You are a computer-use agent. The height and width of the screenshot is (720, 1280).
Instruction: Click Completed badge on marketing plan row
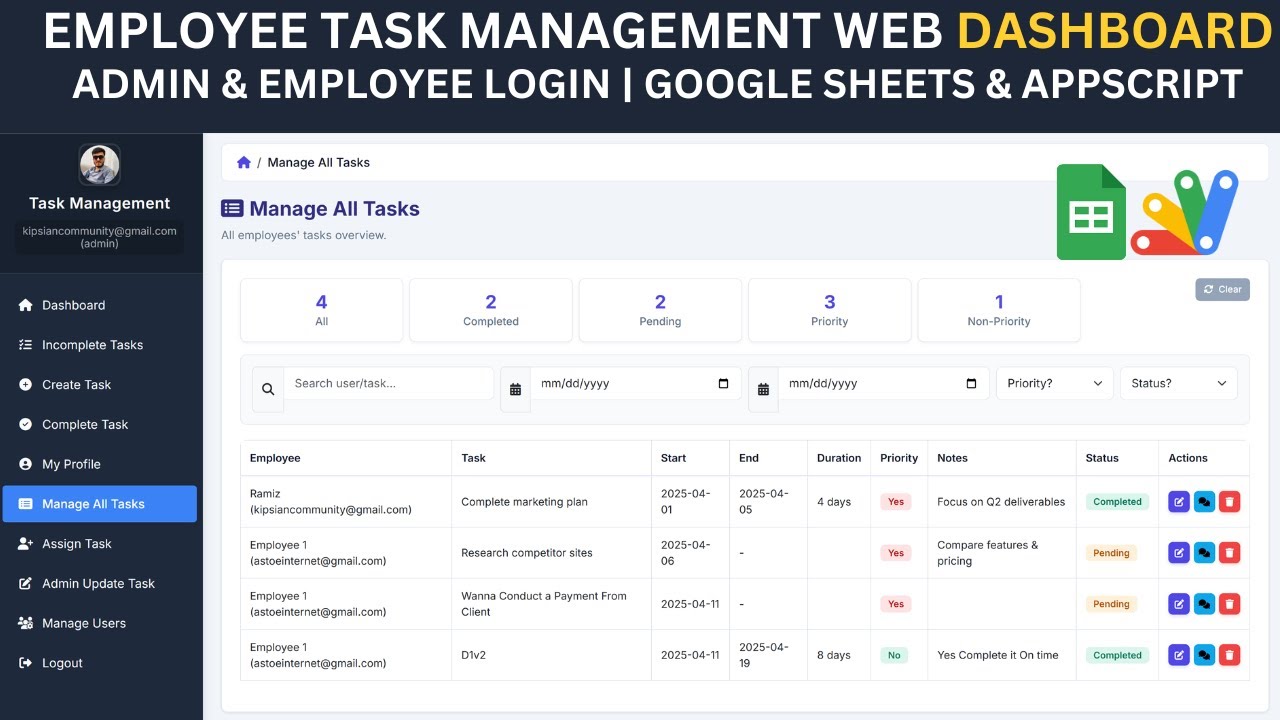click(x=1117, y=502)
